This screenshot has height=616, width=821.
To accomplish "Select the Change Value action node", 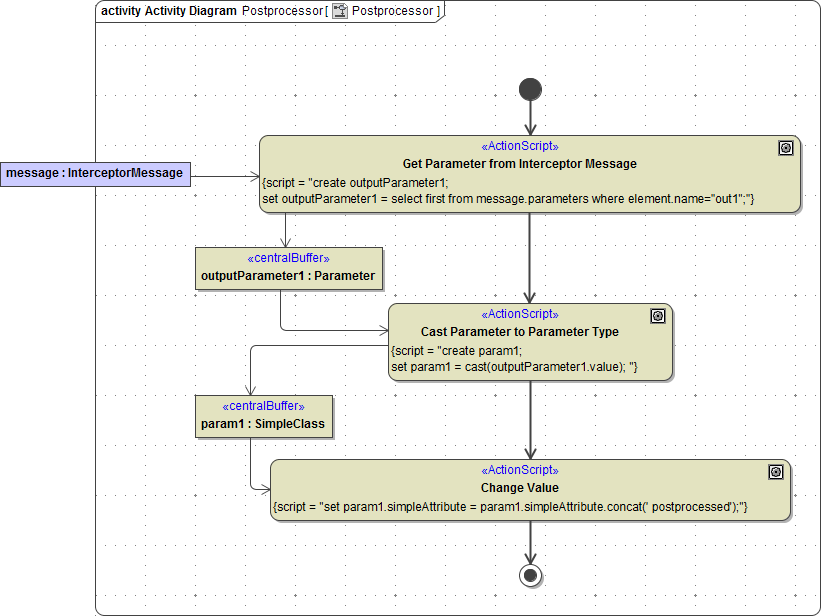I will 520,487.
